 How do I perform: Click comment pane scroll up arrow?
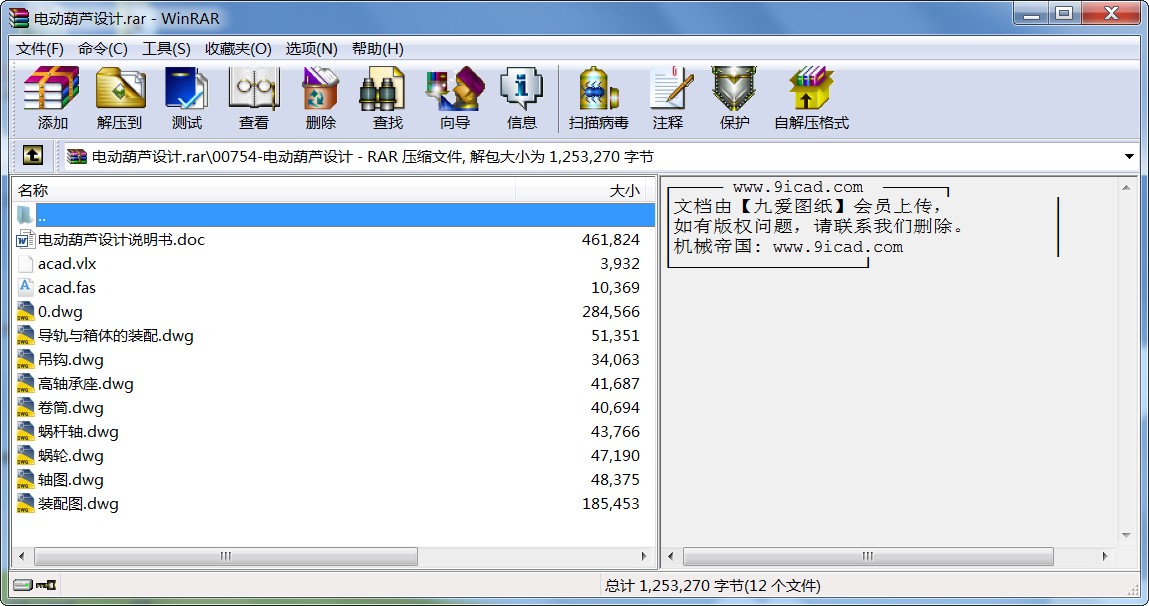tap(1126, 188)
